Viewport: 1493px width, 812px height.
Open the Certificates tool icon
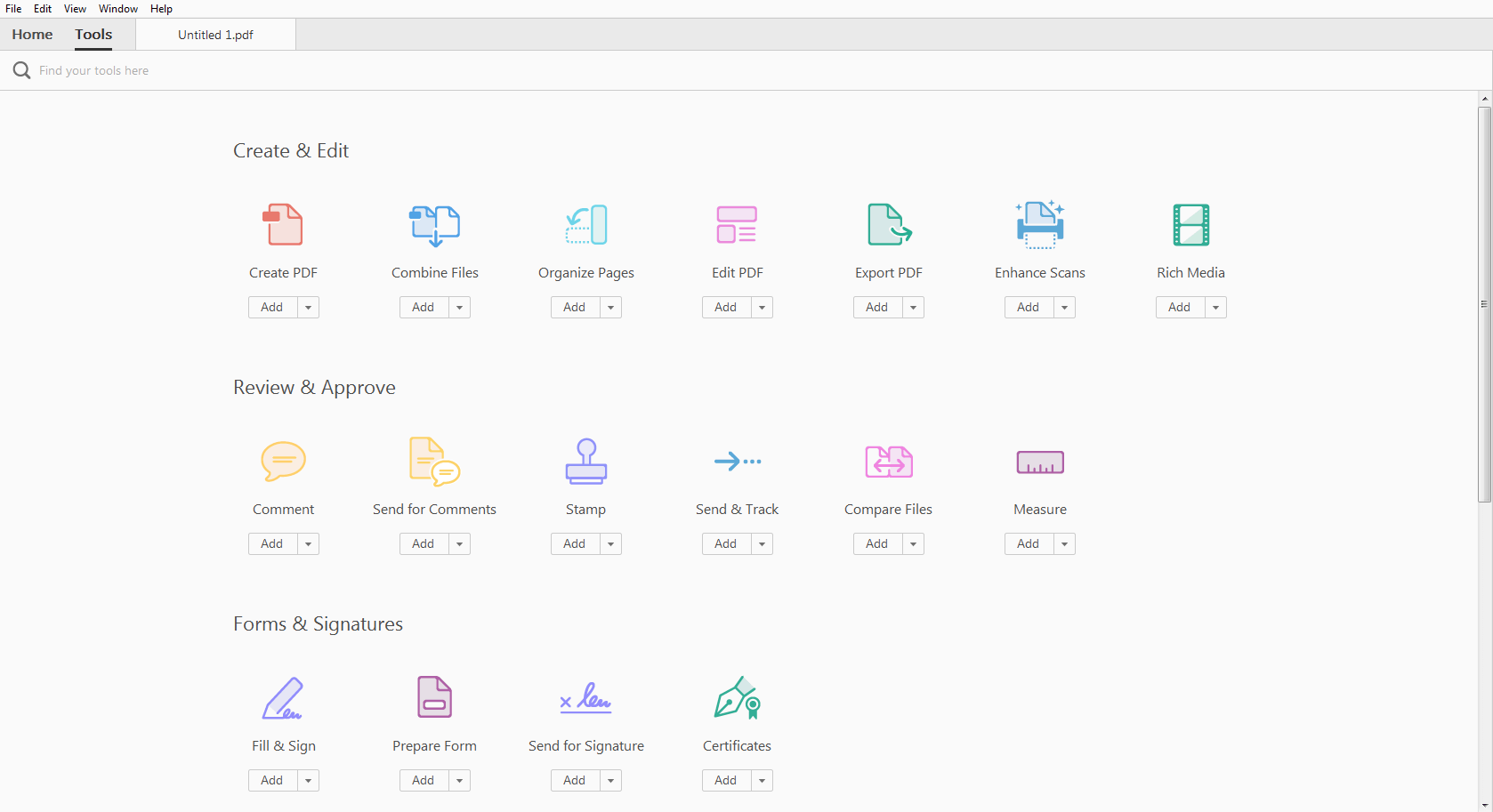[737, 697]
